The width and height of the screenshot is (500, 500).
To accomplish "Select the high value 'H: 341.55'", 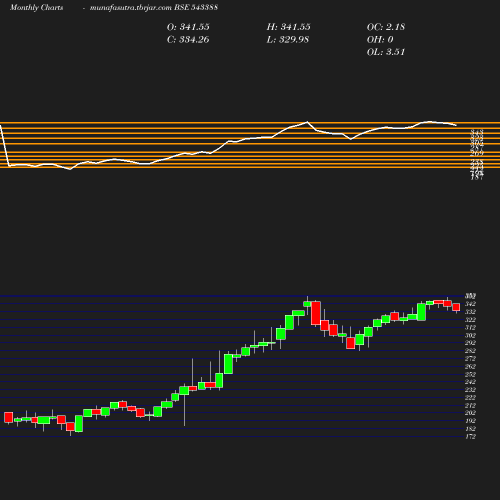I will (x=288, y=27).
